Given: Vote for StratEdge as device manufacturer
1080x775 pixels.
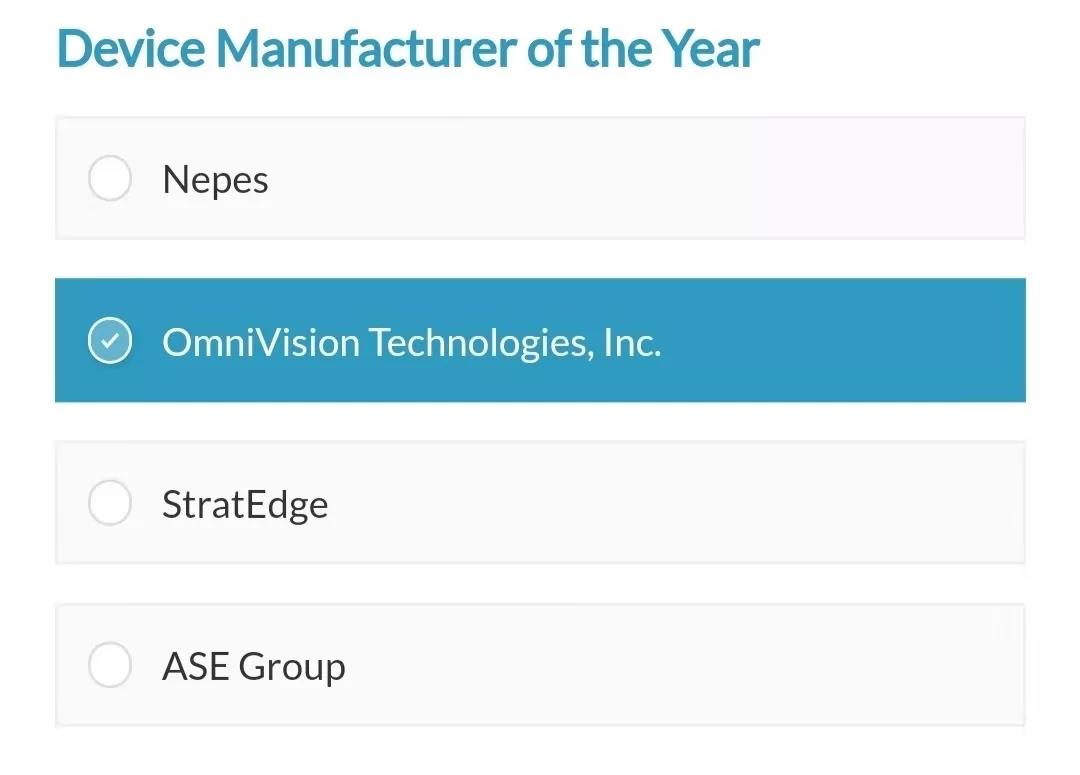Looking at the screenshot, I should pos(110,503).
